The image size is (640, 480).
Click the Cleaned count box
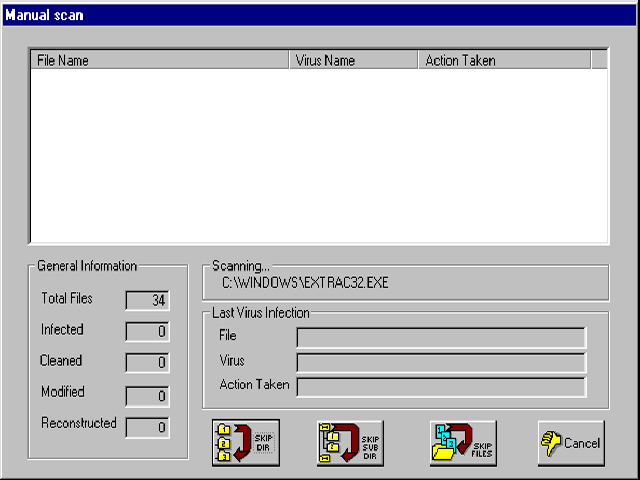[147, 362]
